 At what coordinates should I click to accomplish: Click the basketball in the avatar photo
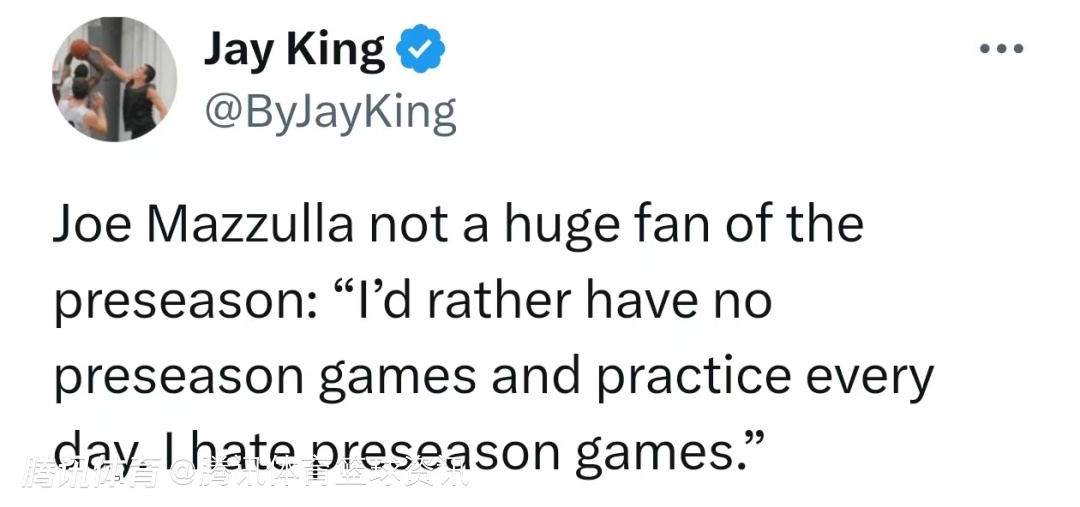click(x=80, y=47)
